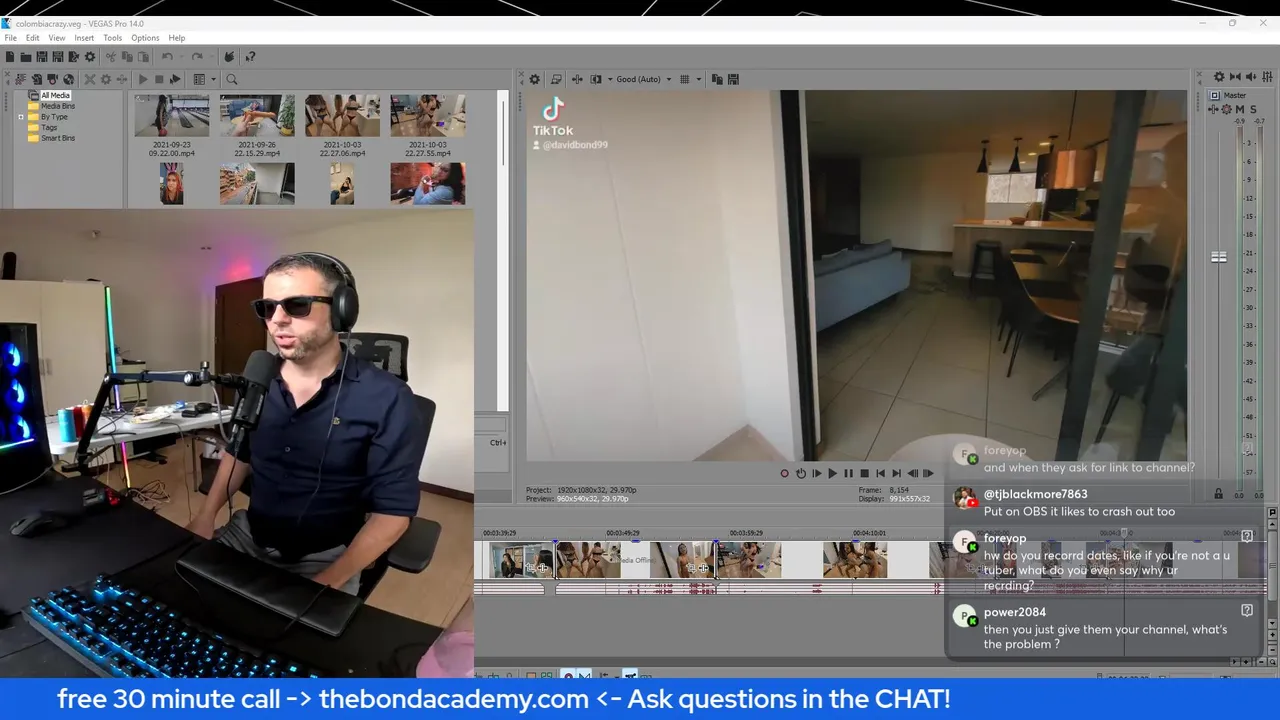Open the View menu

[57, 38]
